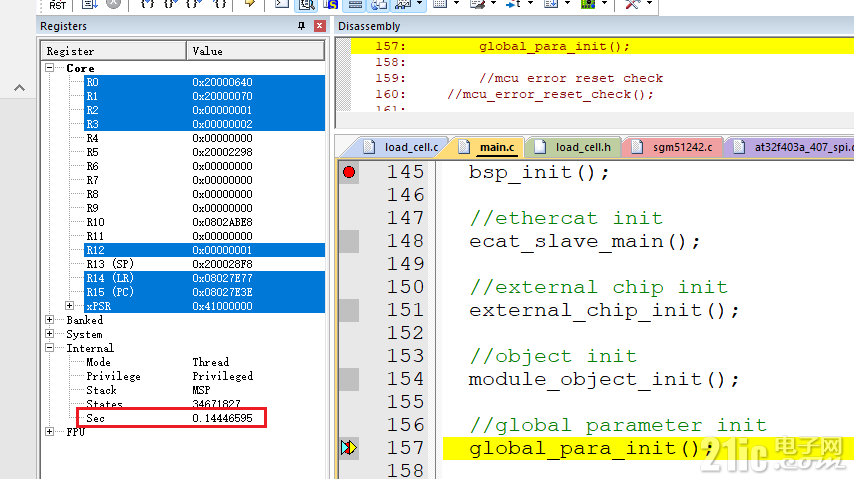This screenshot has height=479, width=854.
Task: Click the Serial Windows icon
Action: click(478, 4)
